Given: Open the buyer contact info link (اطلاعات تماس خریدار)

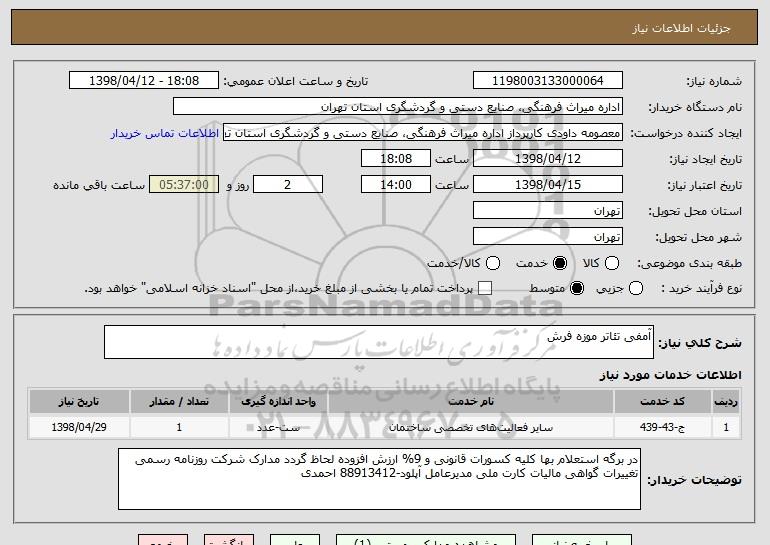Looking at the screenshot, I should point(165,134).
